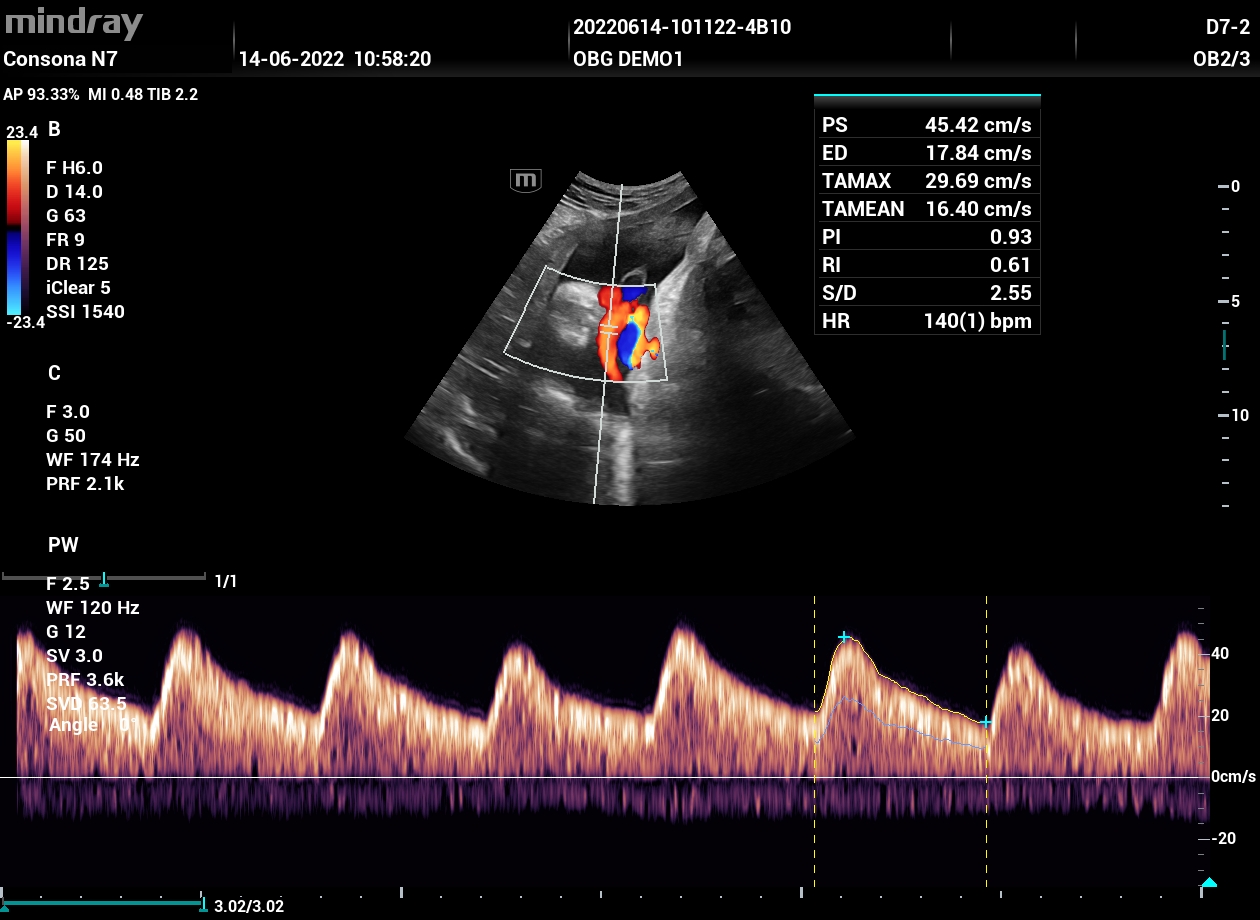1260x920 pixels.
Task: Select the RI 0.61 result row
Action: tap(926, 265)
